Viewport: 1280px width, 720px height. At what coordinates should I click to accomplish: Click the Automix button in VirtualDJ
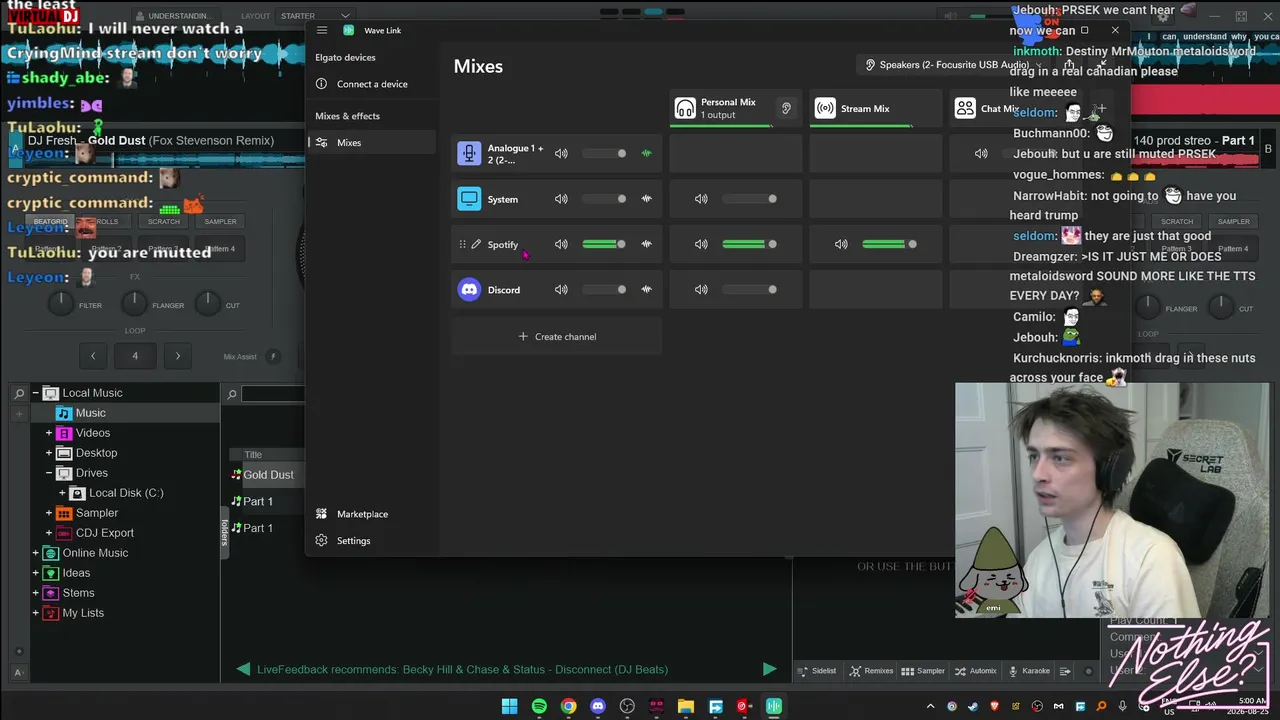click(x=976, y=671)
